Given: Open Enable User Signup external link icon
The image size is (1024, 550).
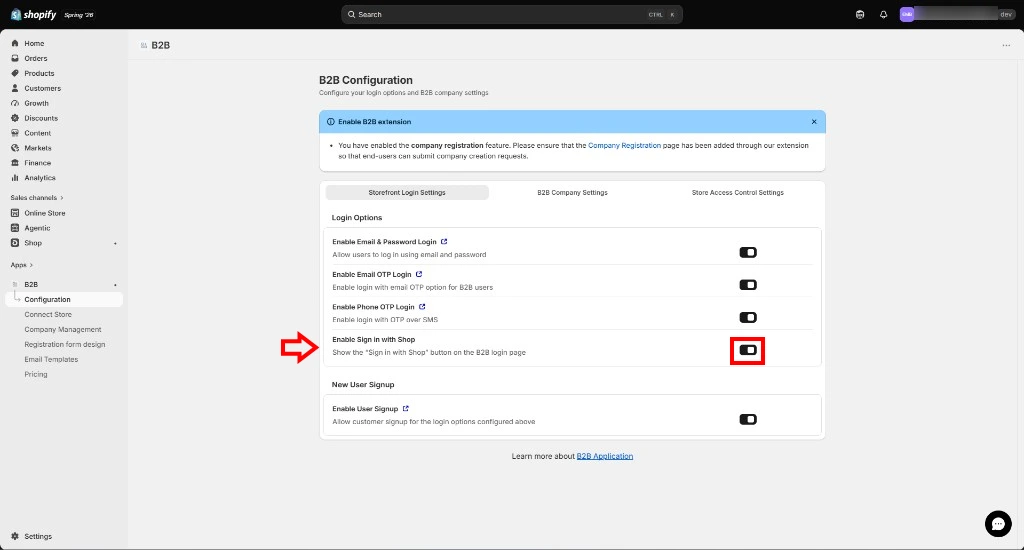Looking at the screenshot, I should [x=406, y=409].
